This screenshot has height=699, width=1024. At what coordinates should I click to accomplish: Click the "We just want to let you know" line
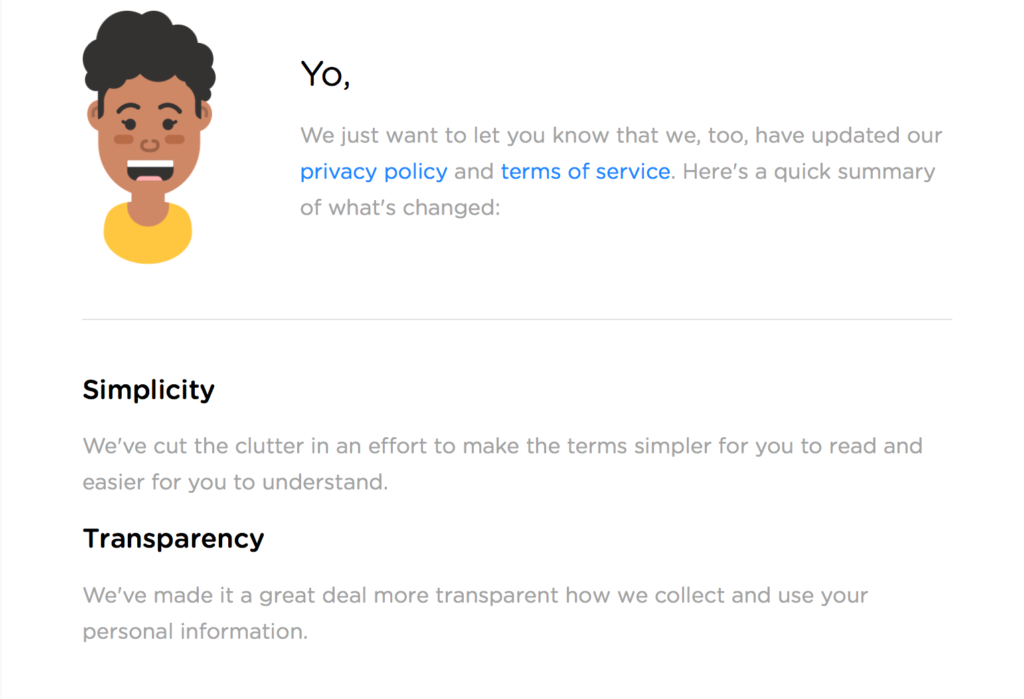point(621,135)
